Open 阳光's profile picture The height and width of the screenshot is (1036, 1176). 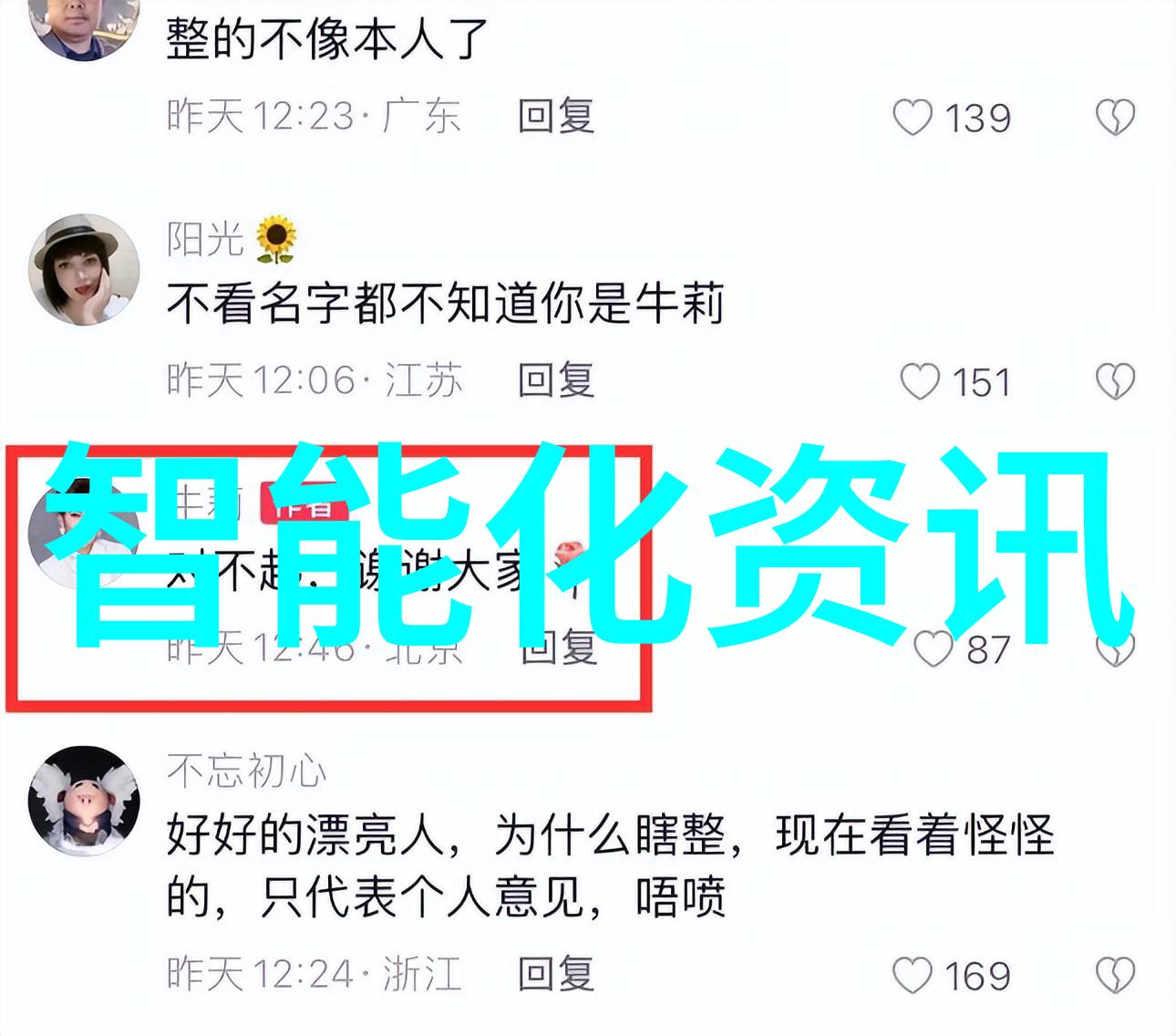(84, 270)
